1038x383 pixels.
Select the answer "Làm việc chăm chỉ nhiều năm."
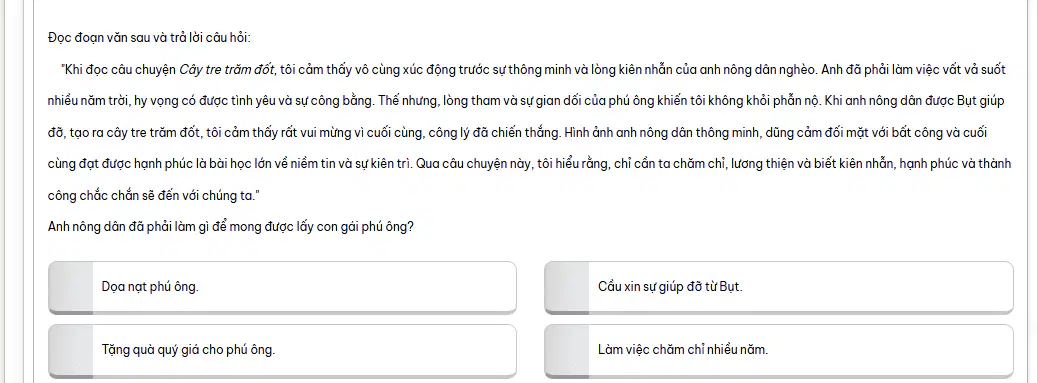(x=778, y=351)
